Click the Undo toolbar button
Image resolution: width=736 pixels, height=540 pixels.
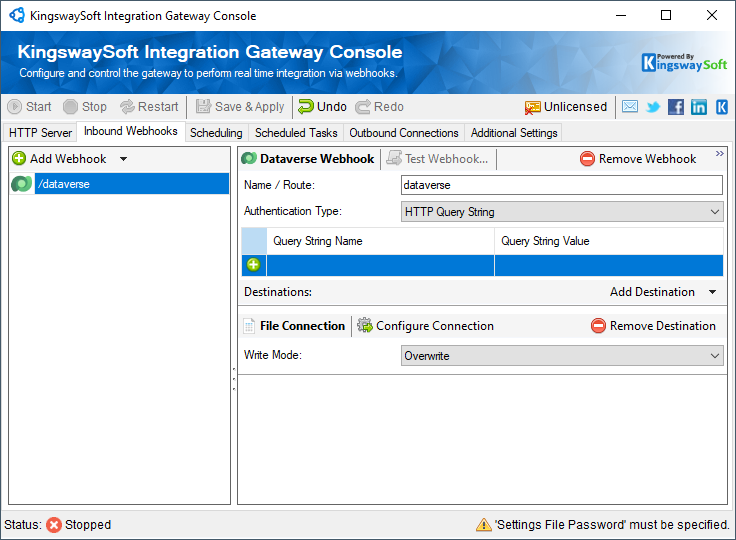click(322, 107)
